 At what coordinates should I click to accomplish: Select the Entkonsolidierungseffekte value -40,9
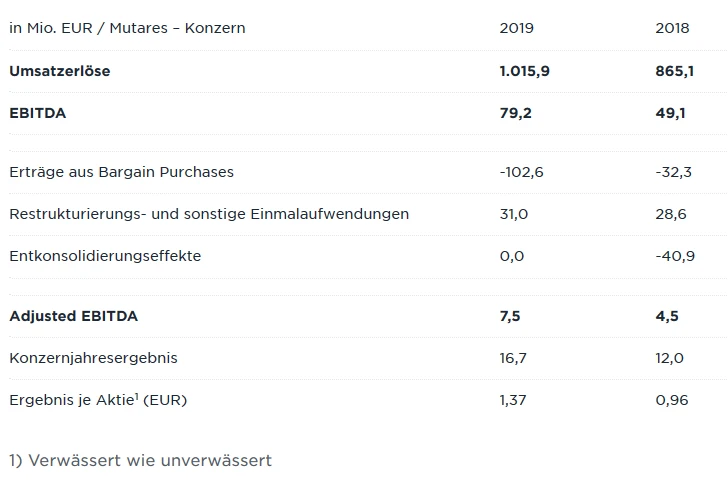(675, 256)
